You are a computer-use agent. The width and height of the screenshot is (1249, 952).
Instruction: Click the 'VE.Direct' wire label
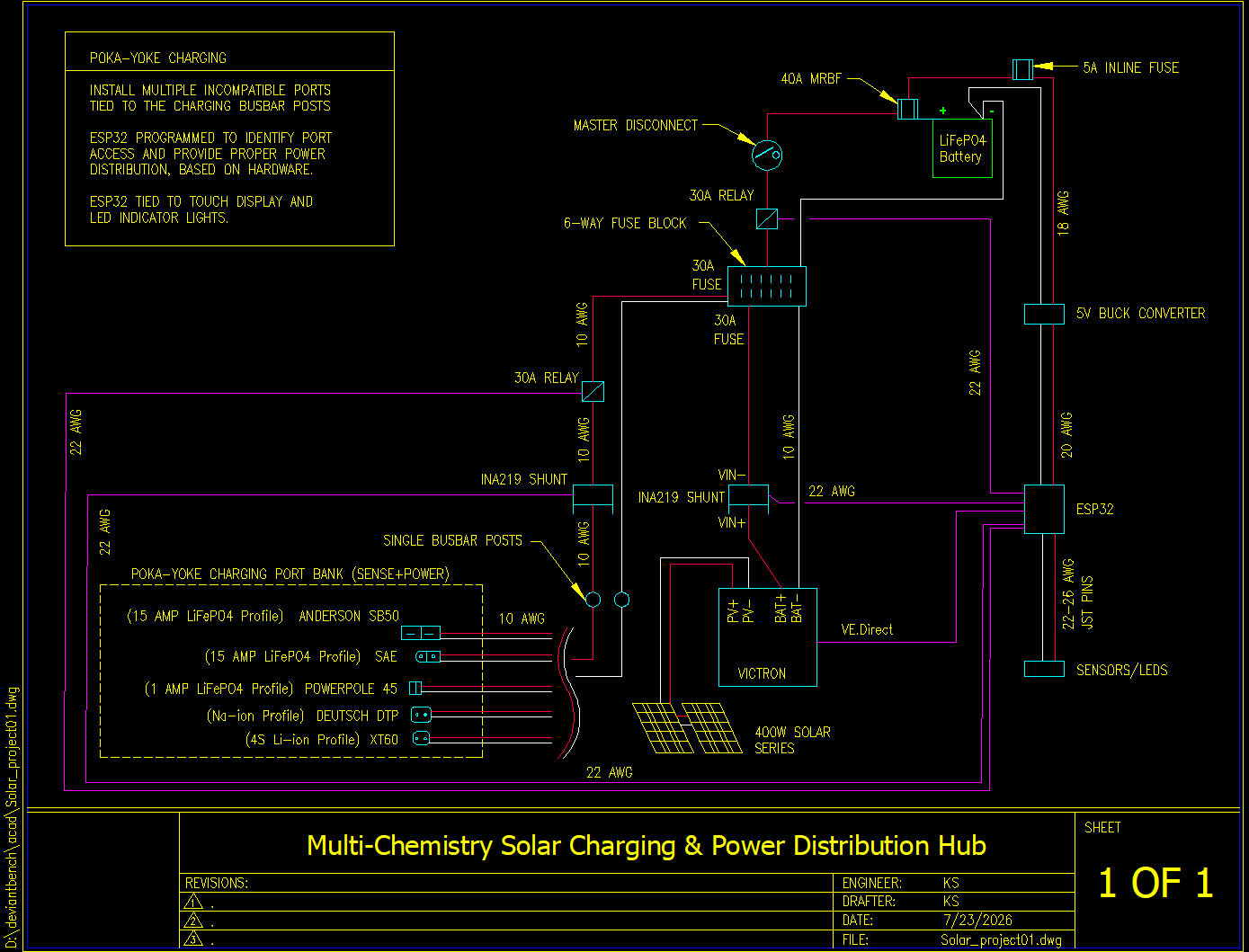tap(867, 629)
